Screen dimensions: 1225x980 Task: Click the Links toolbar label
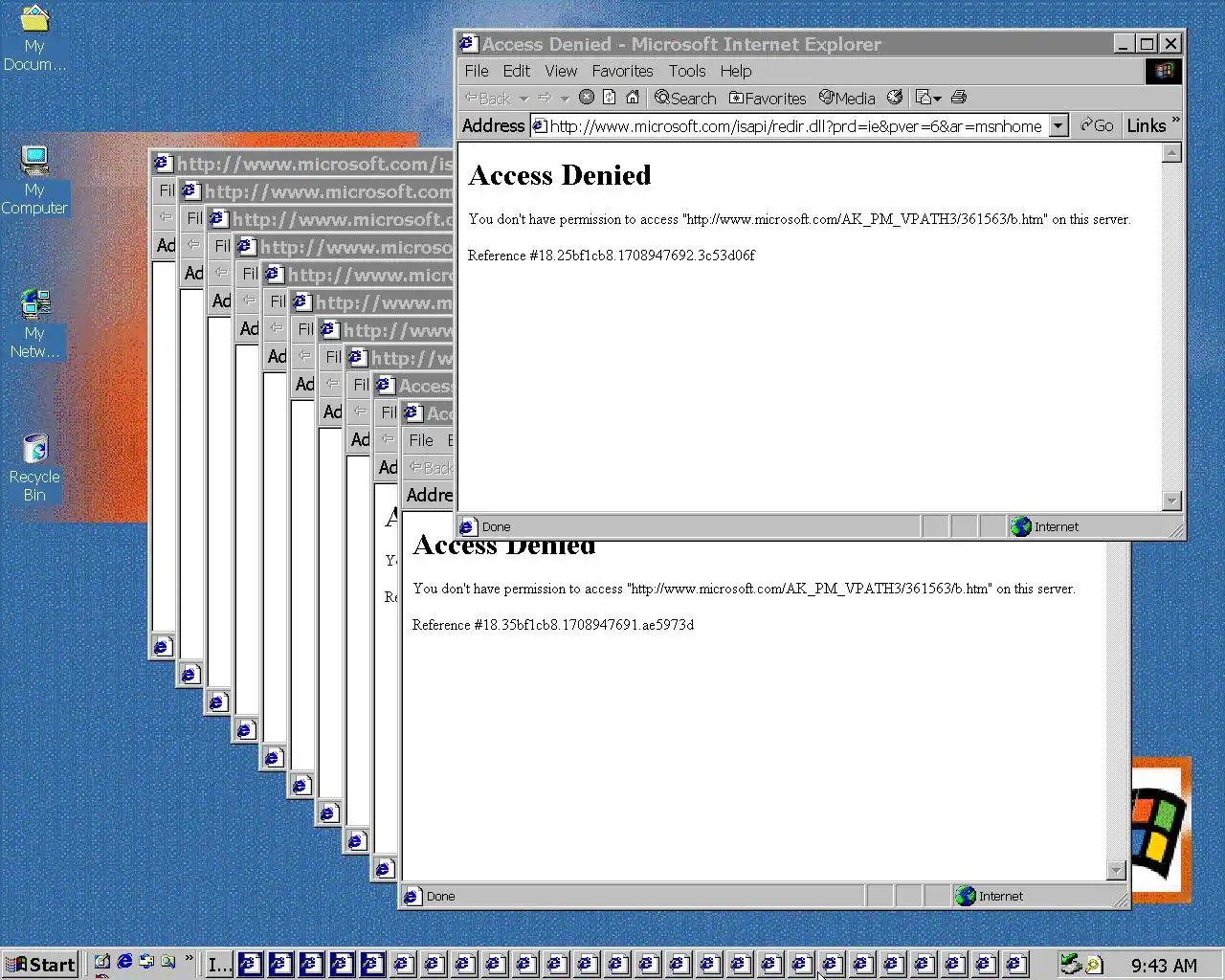pos(1146,125)
